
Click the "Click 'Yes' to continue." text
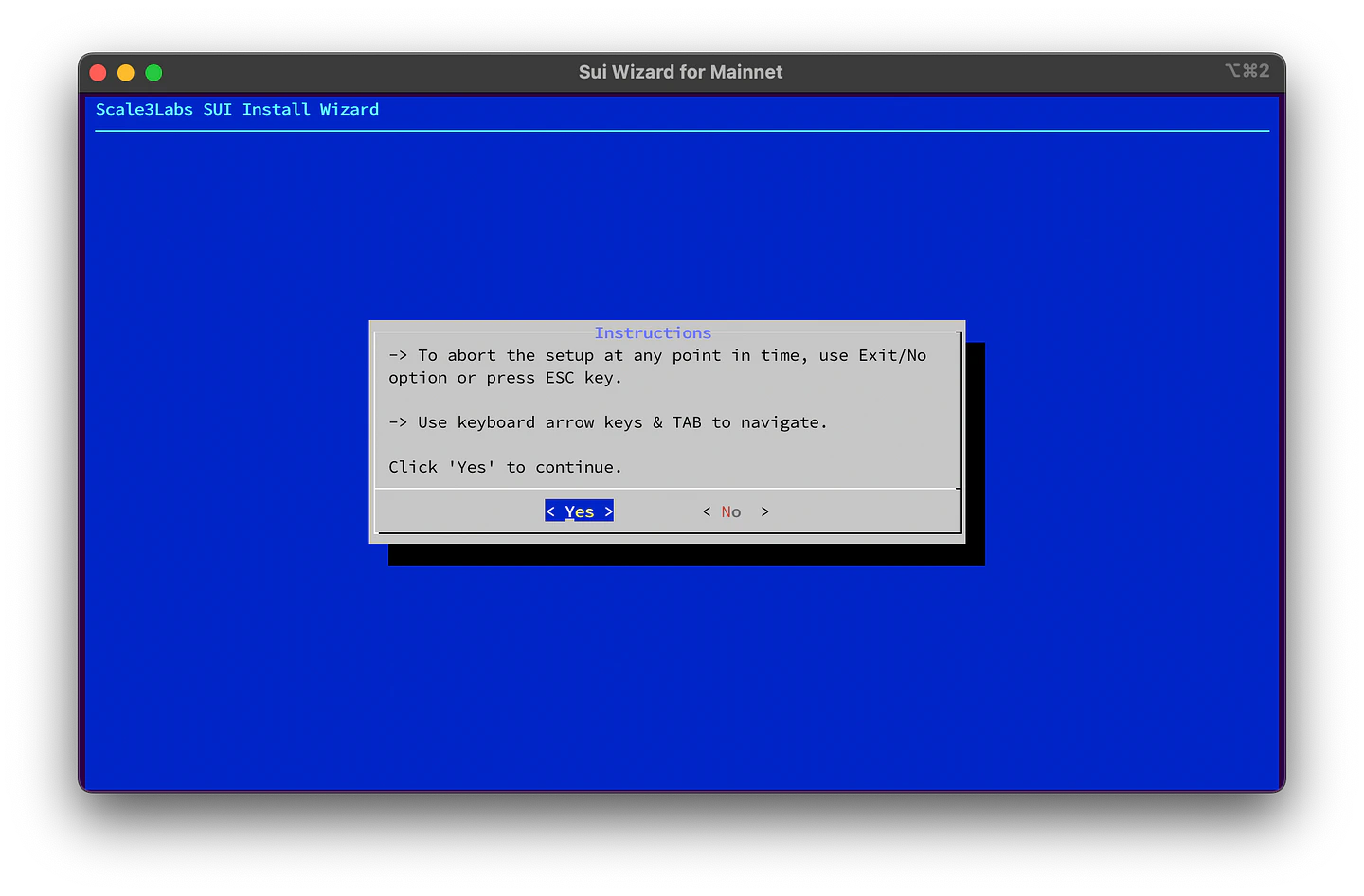pos(505,467)
